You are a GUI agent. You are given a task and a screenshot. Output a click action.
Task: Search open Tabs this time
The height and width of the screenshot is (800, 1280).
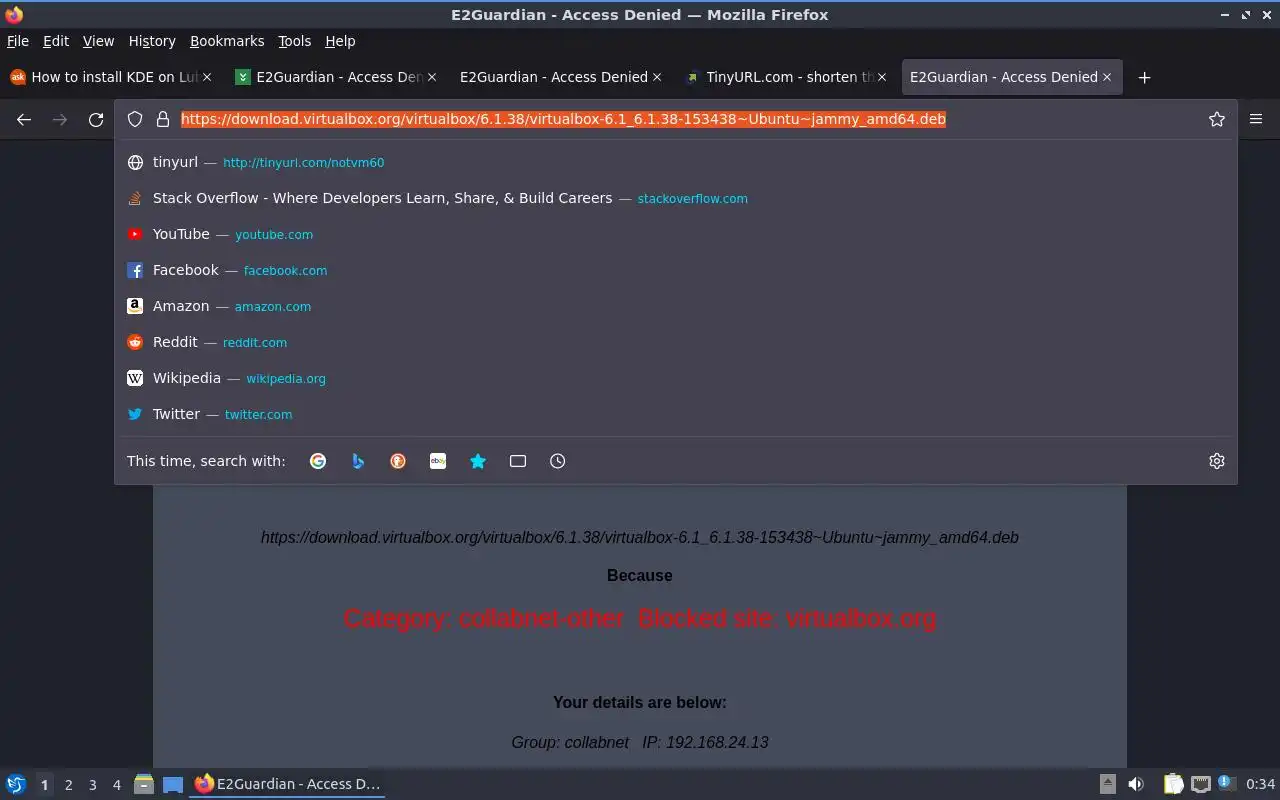[518, 461]
